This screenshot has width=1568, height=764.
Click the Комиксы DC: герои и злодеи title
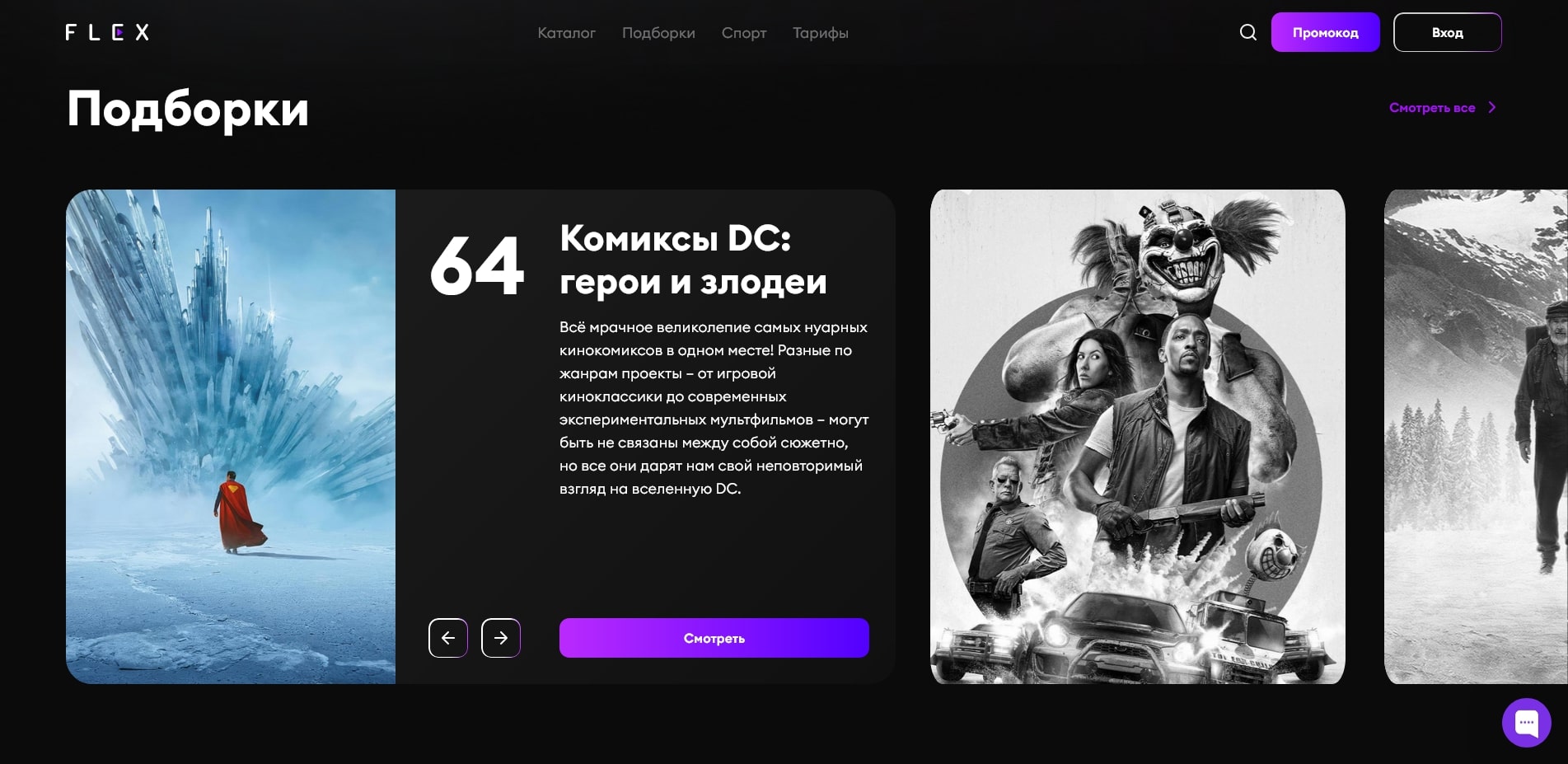click(x=692, y=260)
